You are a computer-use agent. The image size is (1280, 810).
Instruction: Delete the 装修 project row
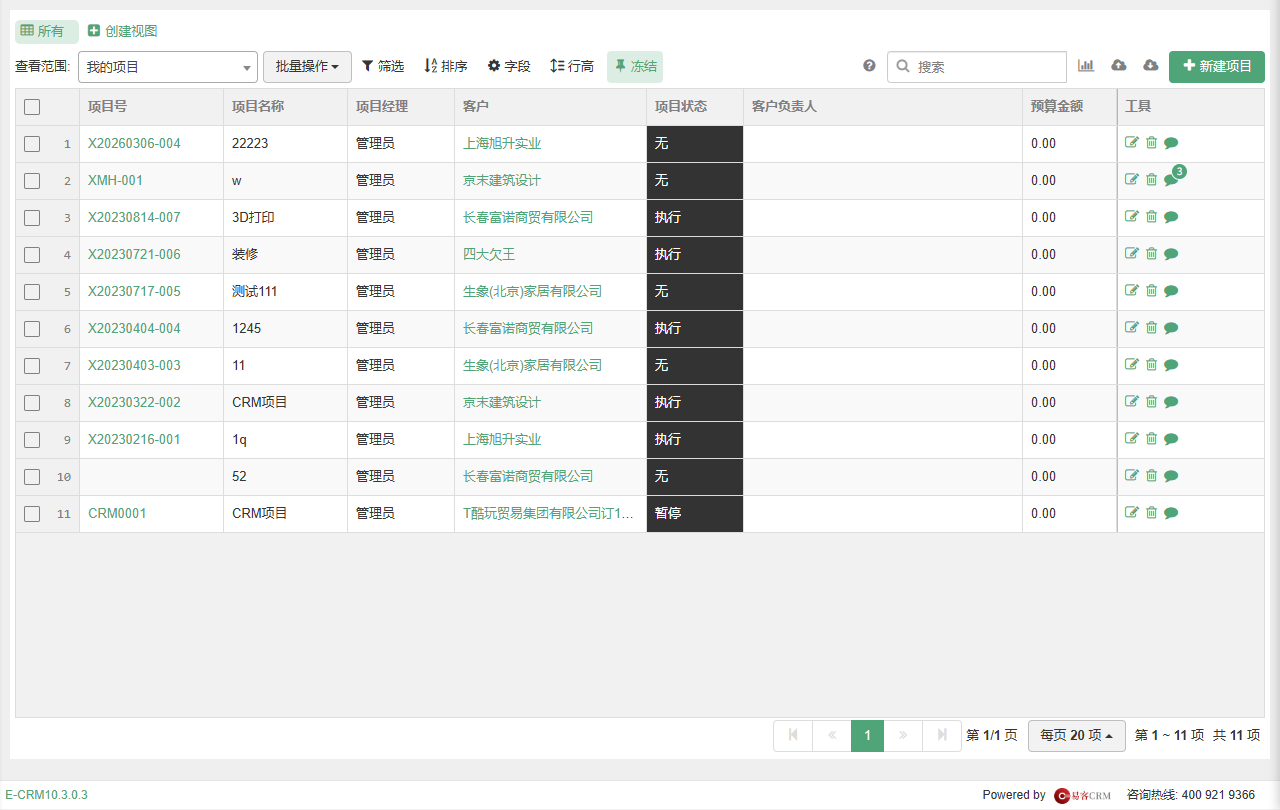(1151, 254)
